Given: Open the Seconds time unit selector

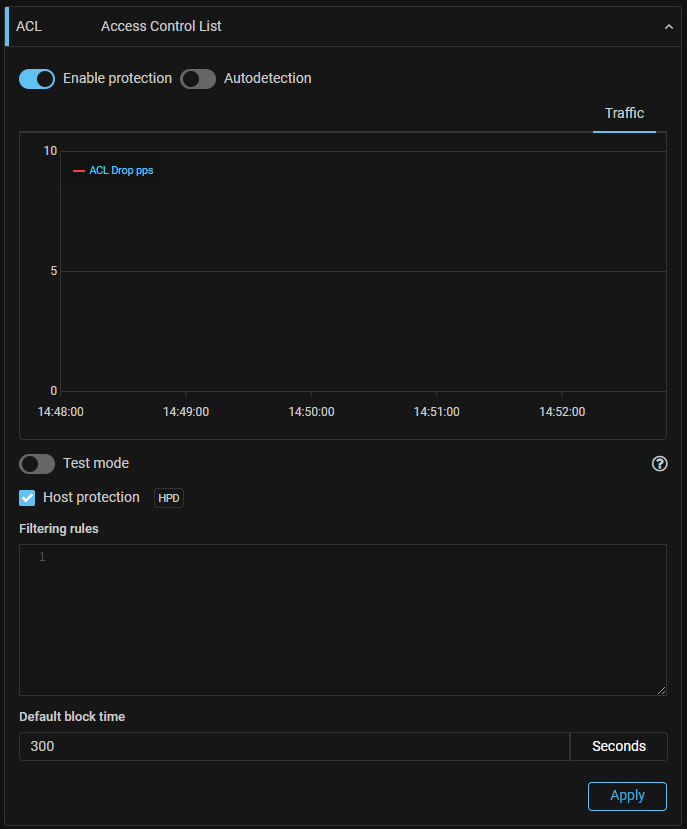Looking at the screenshot, I should 618,746.
